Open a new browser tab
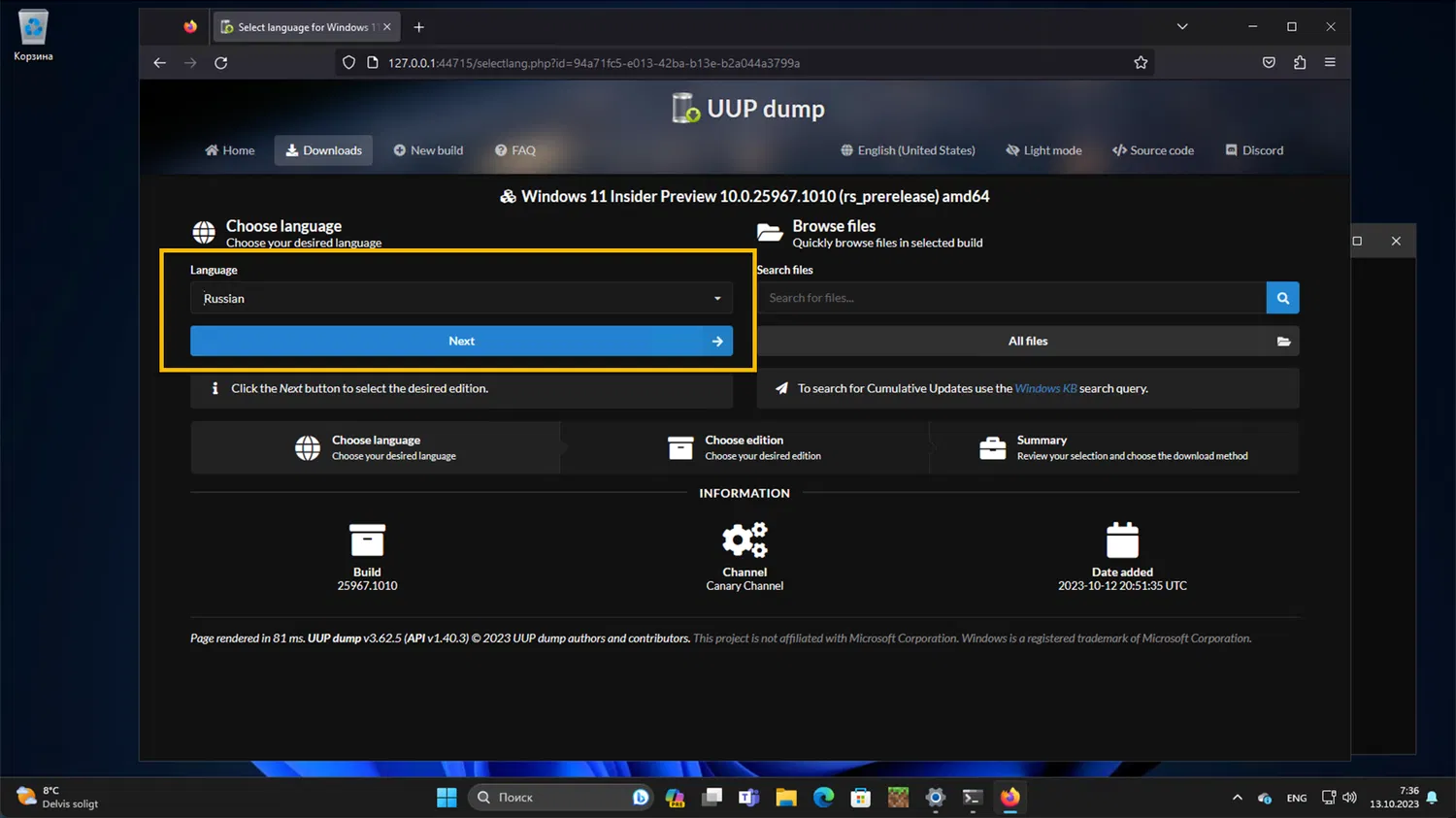This screenshot has width=1456, height=818. click(x=419, y=27)
